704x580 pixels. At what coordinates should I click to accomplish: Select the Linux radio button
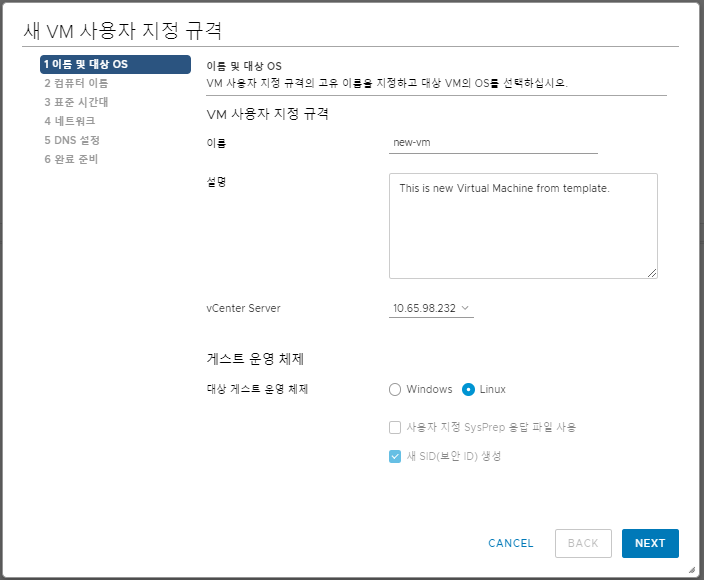468,389
